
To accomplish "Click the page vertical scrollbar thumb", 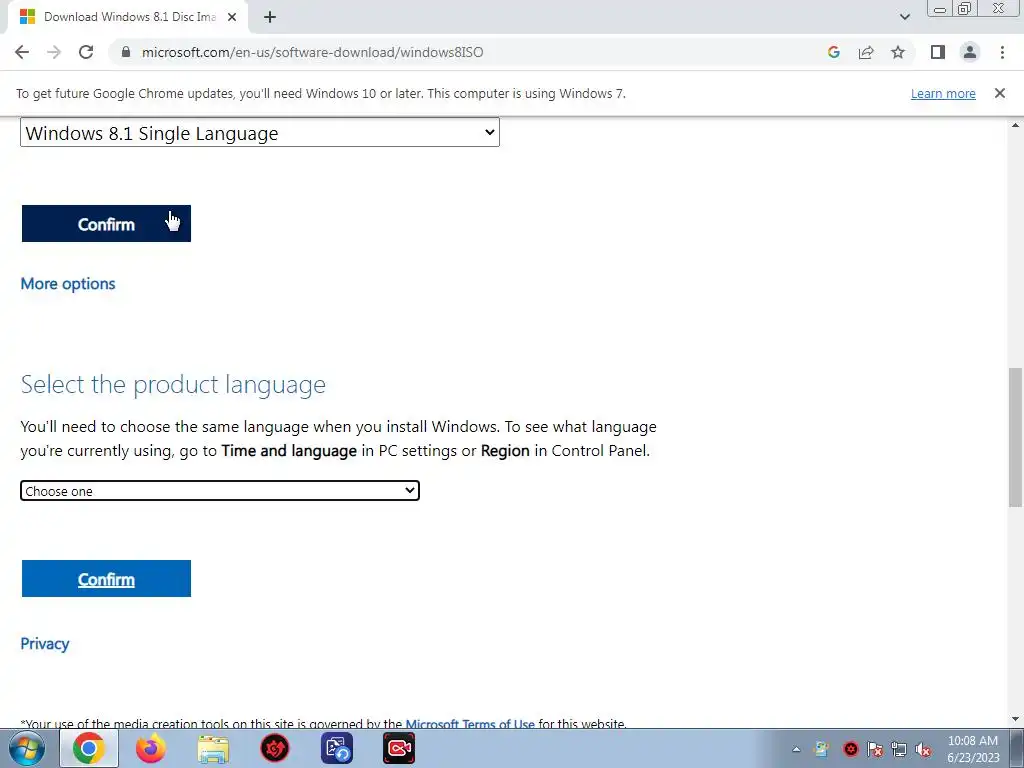I will point(1016,438).
